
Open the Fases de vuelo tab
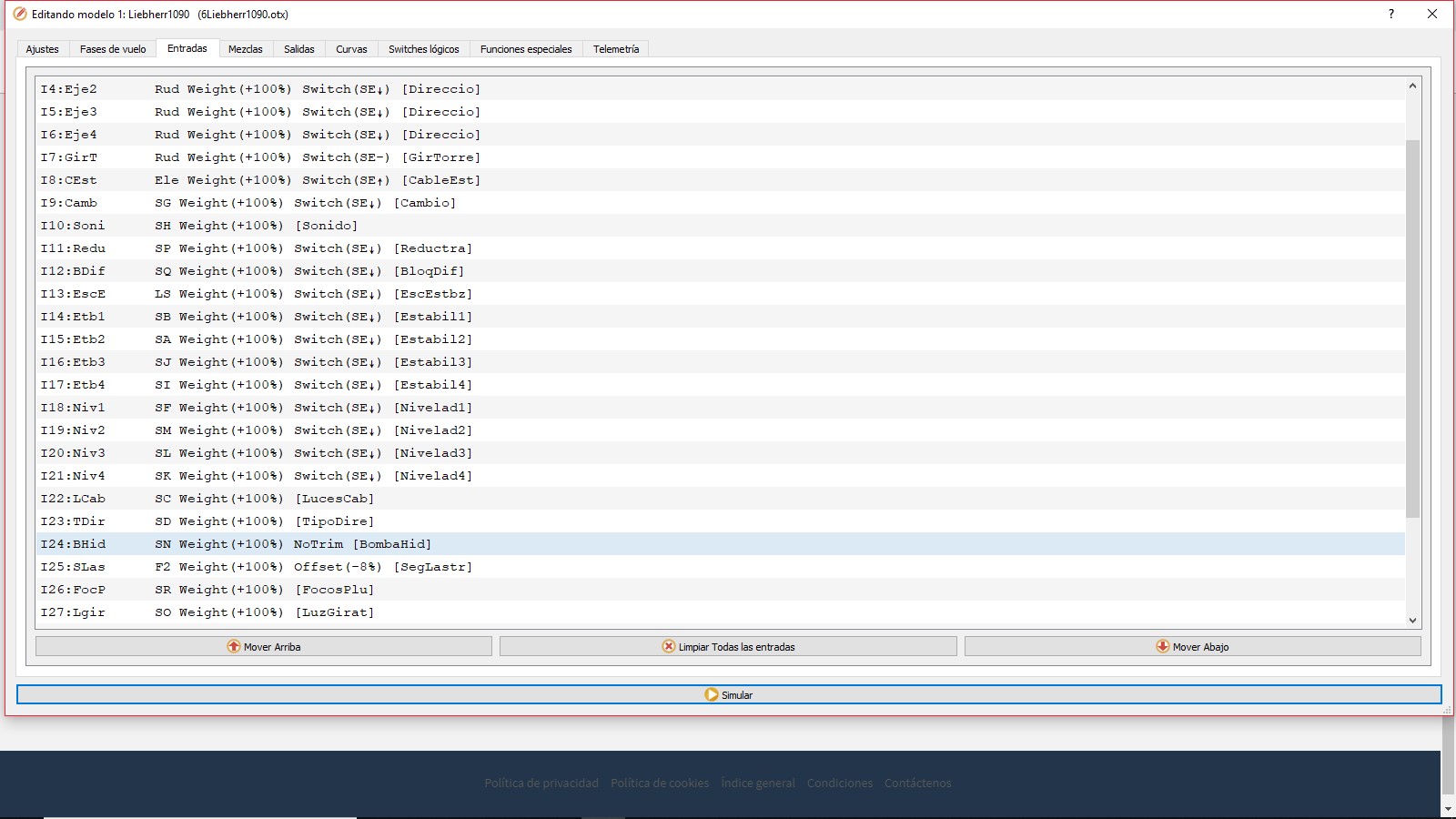pos(113,49)
